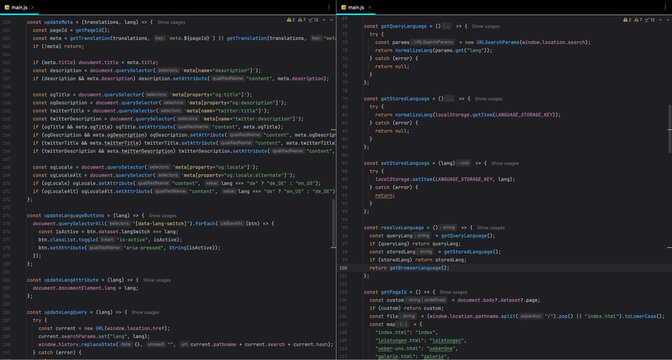672x360 pixels.
Task: Click the right pane vertical scrollbar thumb
Action: pos(670,129)
